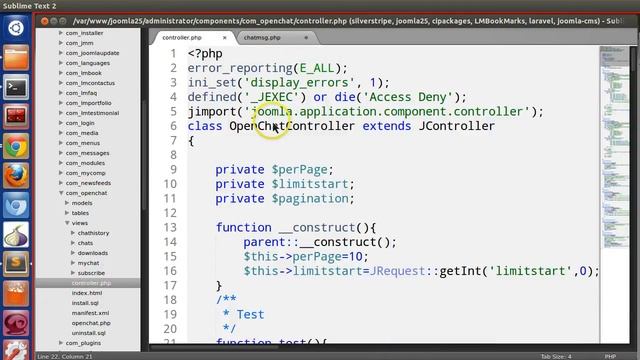640x360 pixels.
Task: Expand the tables folder
Action: pyautogui.click(x=67, y=213)
